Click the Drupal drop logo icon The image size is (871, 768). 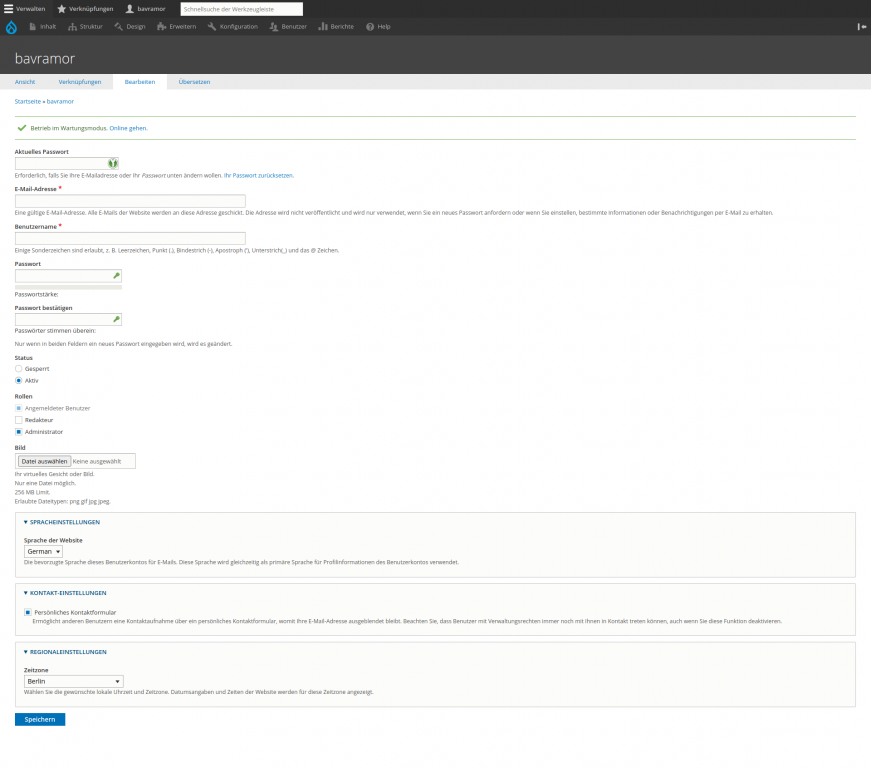(11, 27)
